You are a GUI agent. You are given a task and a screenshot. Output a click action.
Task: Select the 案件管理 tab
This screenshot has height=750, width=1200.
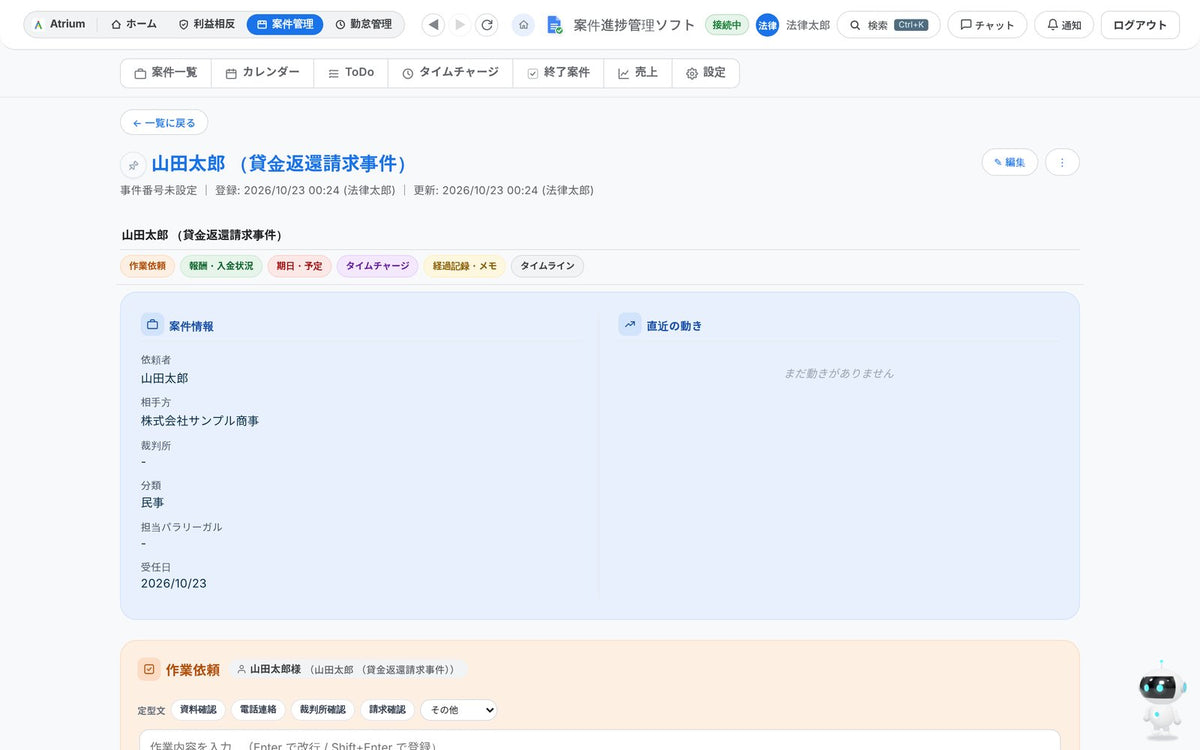285,24
